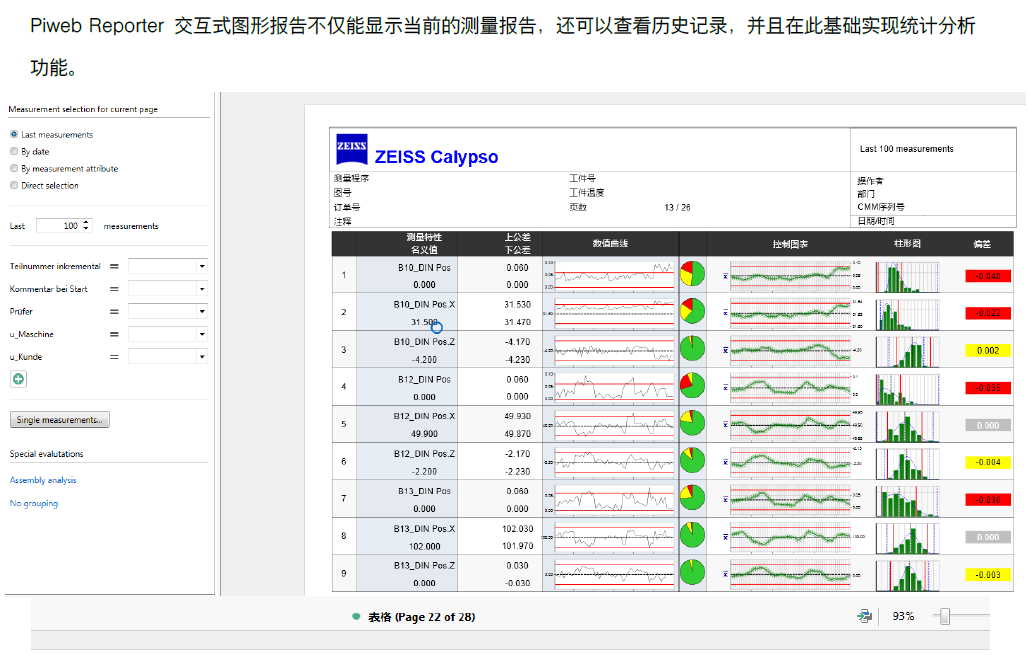This screenshot has height=657, width=1028.
Task: Click the green add-filter plus icon
Action: [x=18, y=379]
